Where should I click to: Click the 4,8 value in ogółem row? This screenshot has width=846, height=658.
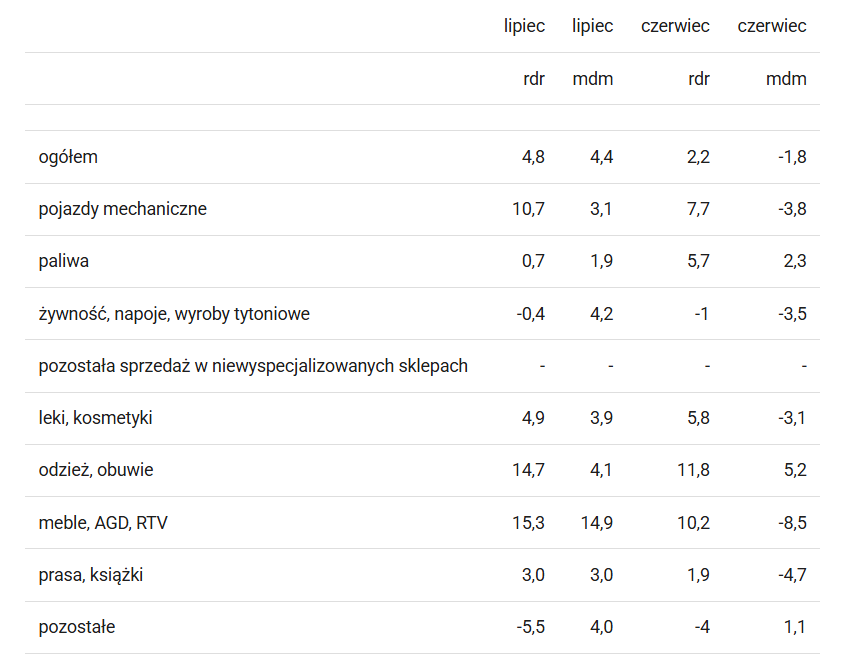[x=533, y=157]
